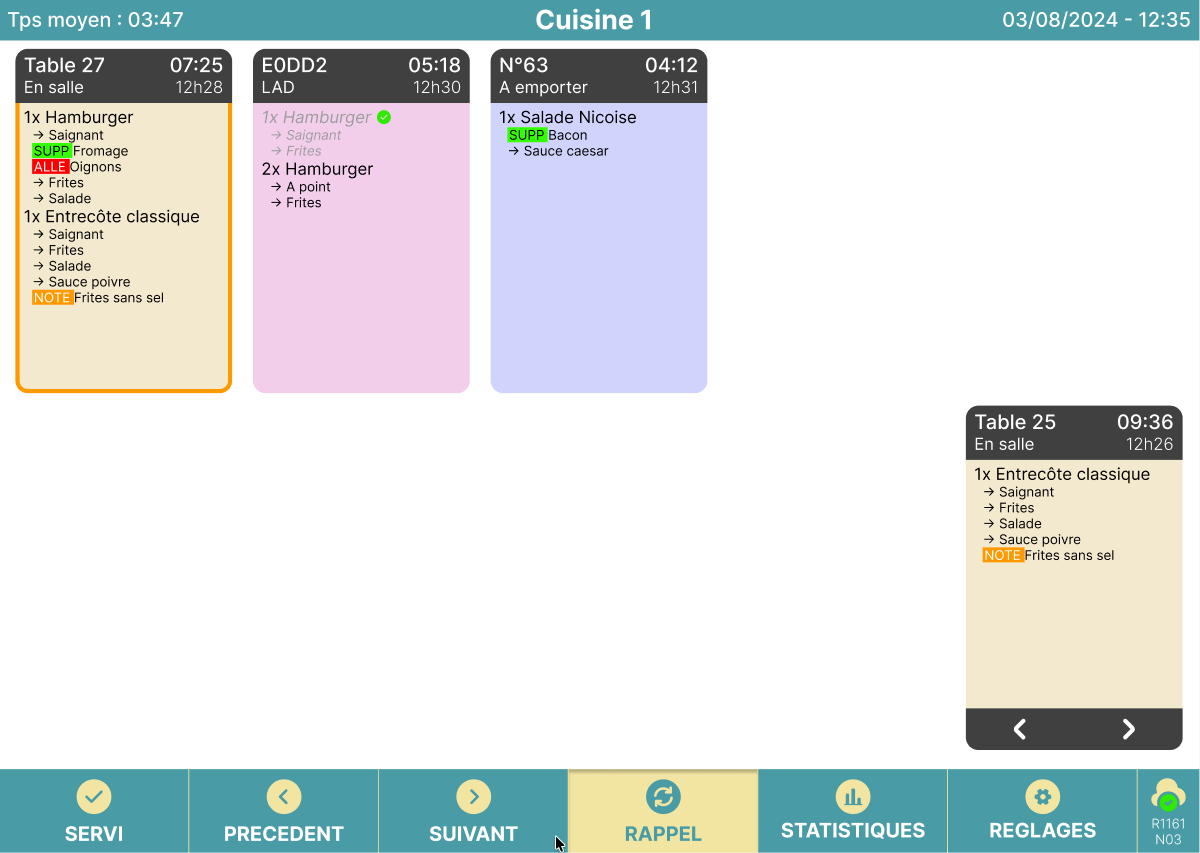
Task: Click the PRECEDENT left-chevron icon
Action: [284, 797]
